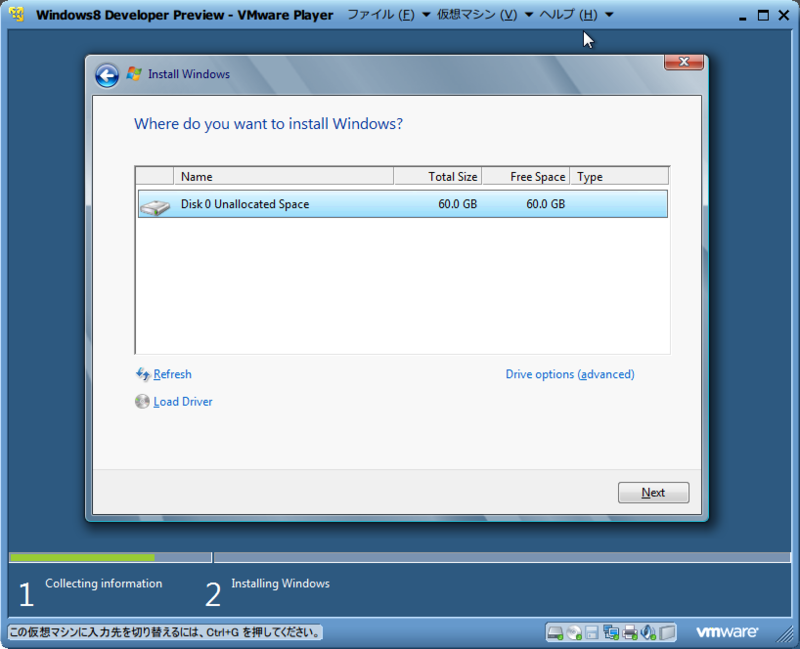Select the Disk 0 Unallocated Space row

click(403, 204)
